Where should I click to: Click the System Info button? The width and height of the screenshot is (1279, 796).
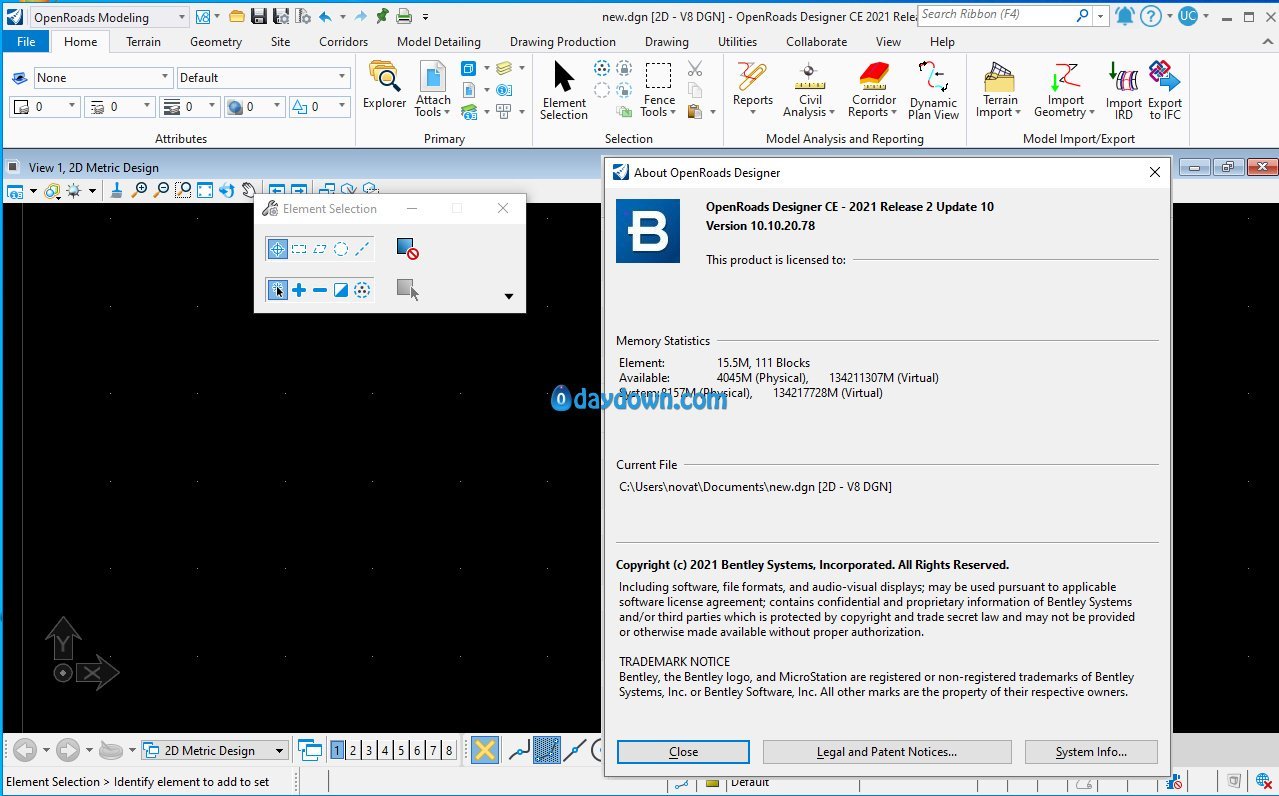point(1091,752)
